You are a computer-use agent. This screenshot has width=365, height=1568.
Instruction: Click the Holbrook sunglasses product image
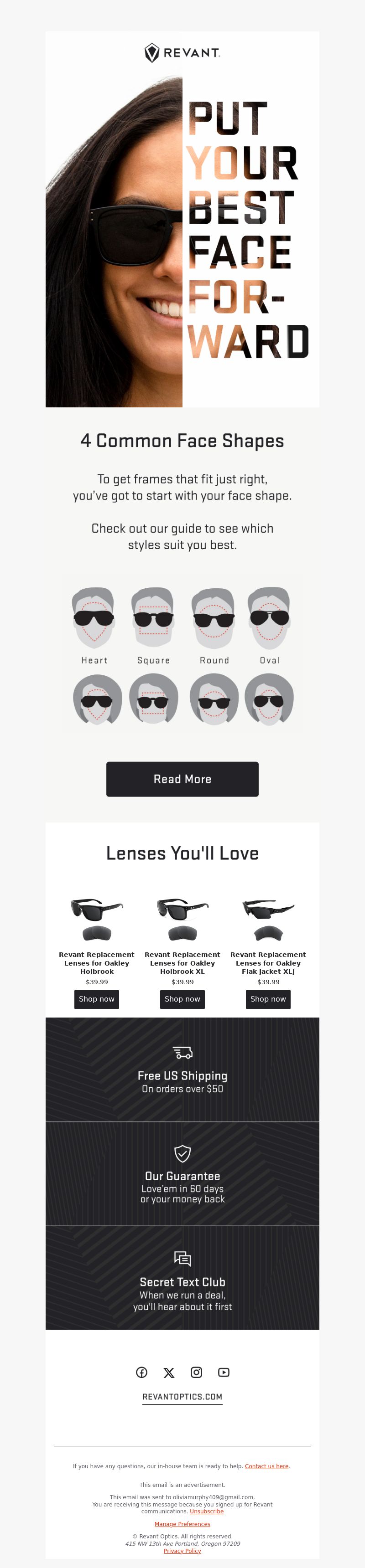(x=96, y=919)
